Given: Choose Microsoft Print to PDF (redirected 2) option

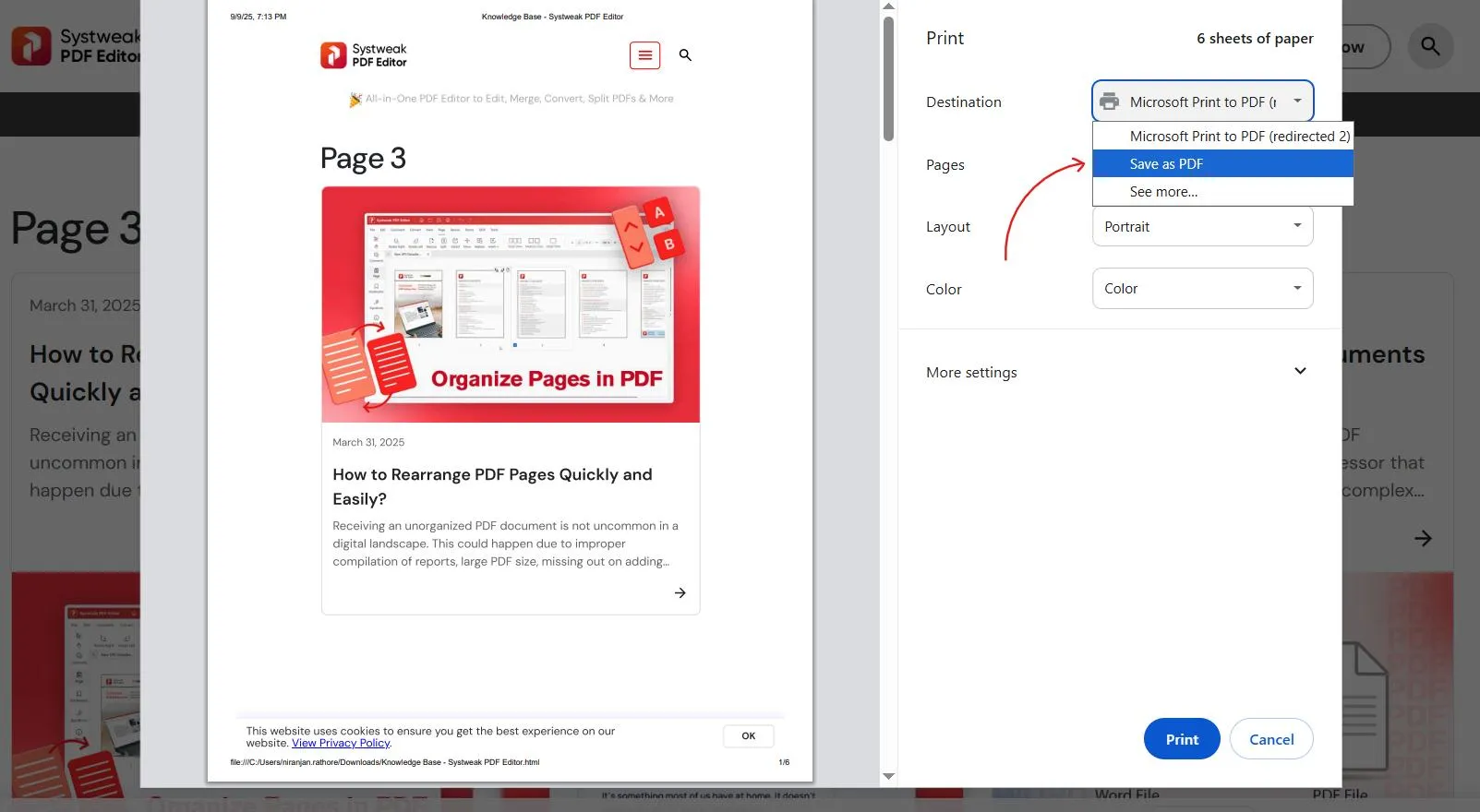Looking at the screenshot, I should click(1222, 137).
